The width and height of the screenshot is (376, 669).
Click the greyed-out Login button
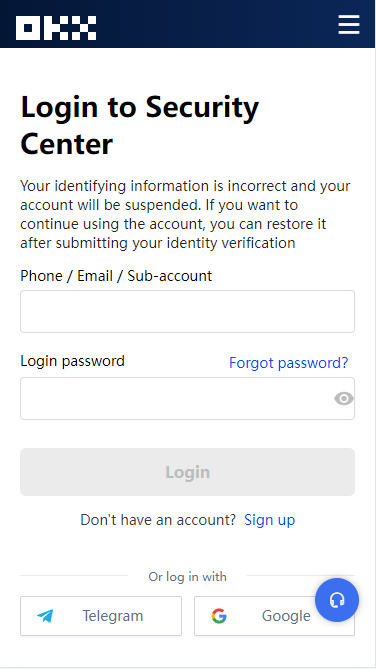coord(187,472)
